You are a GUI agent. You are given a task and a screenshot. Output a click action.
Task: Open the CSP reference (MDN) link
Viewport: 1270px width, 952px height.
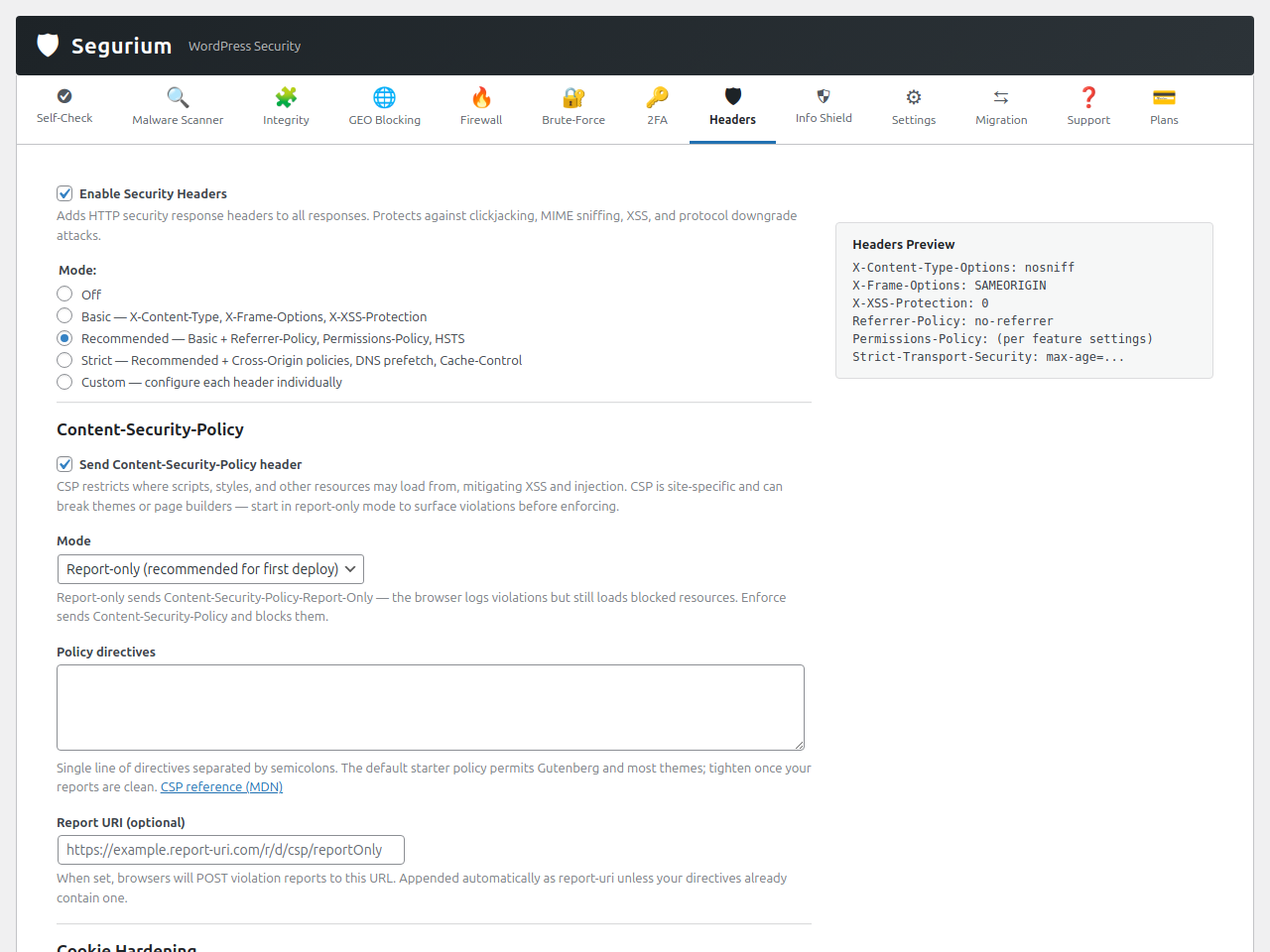[x=221, y=787]
